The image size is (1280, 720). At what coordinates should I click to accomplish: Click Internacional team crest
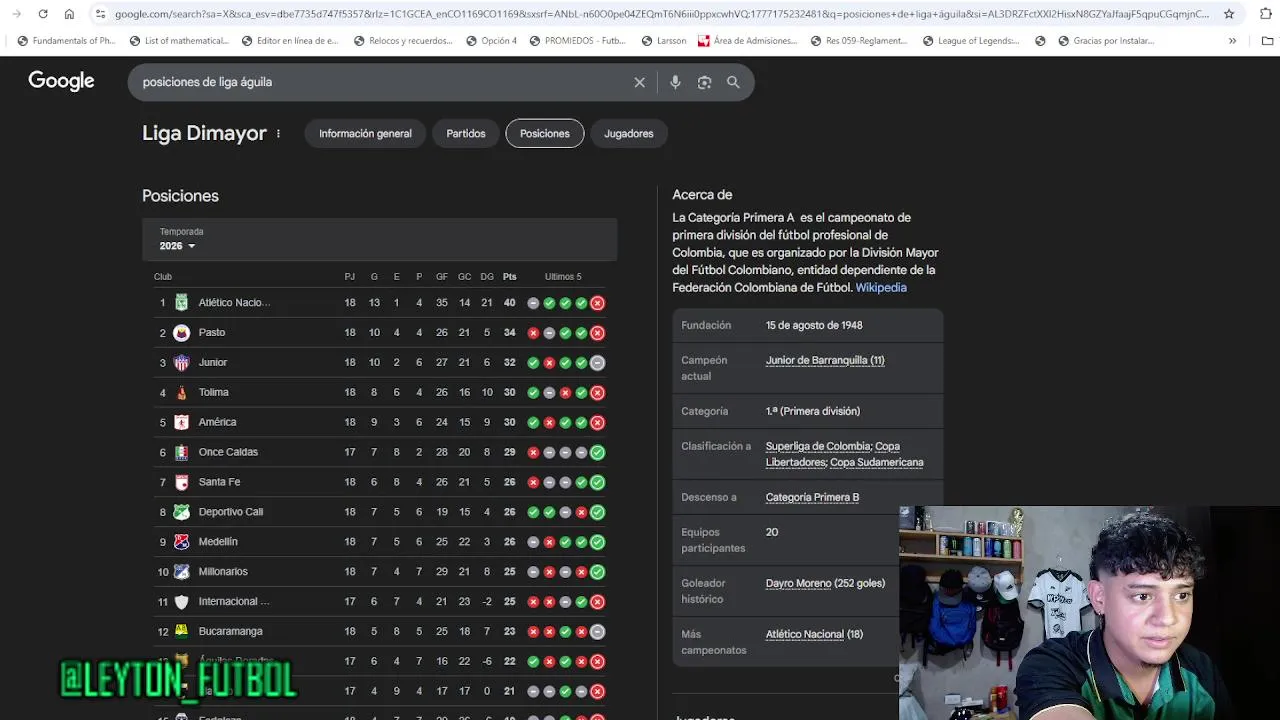pos(181,602)
